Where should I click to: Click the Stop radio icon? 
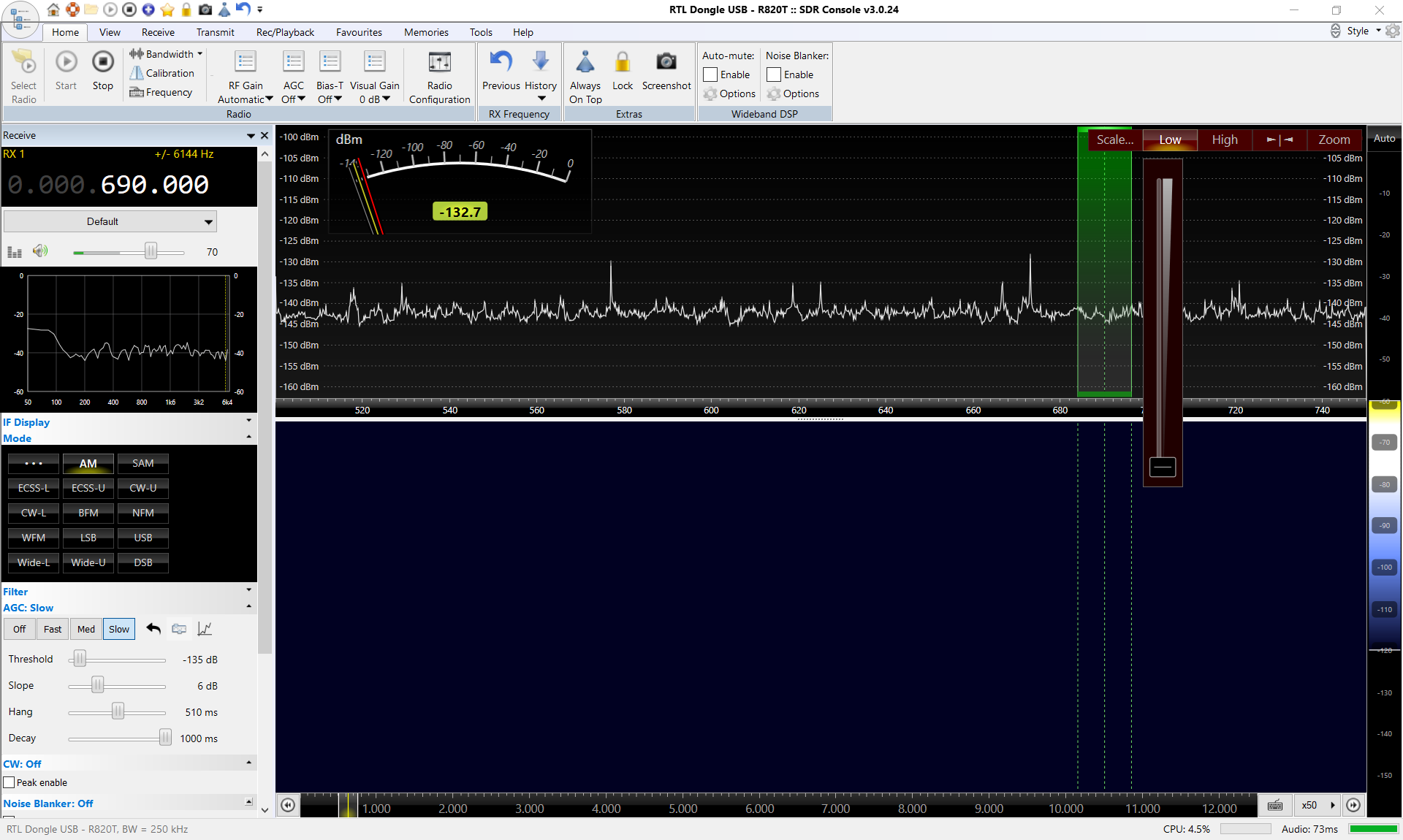103,63
